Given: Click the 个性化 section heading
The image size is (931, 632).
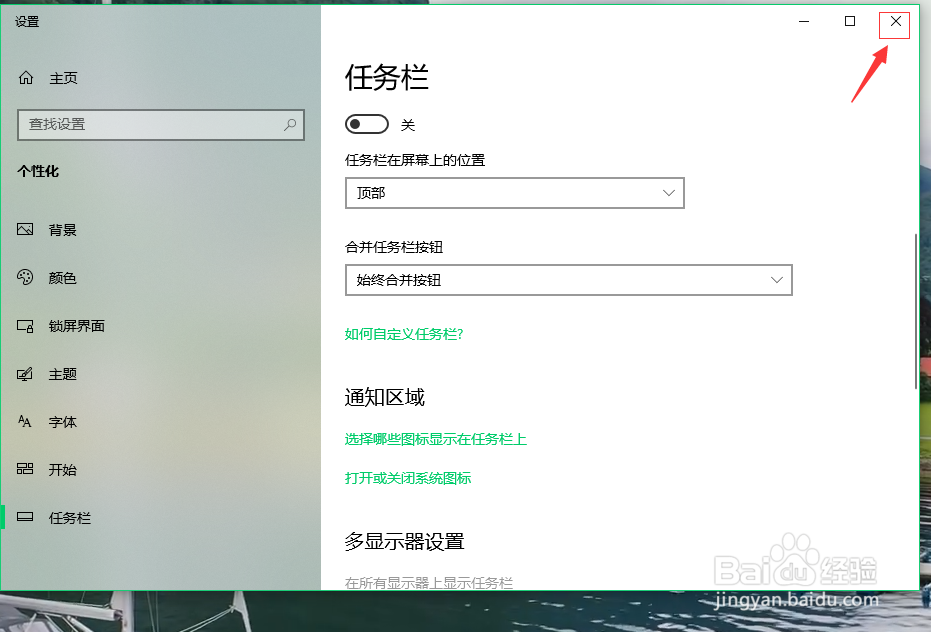Looking at the screenshot, I should coord(38,171).
